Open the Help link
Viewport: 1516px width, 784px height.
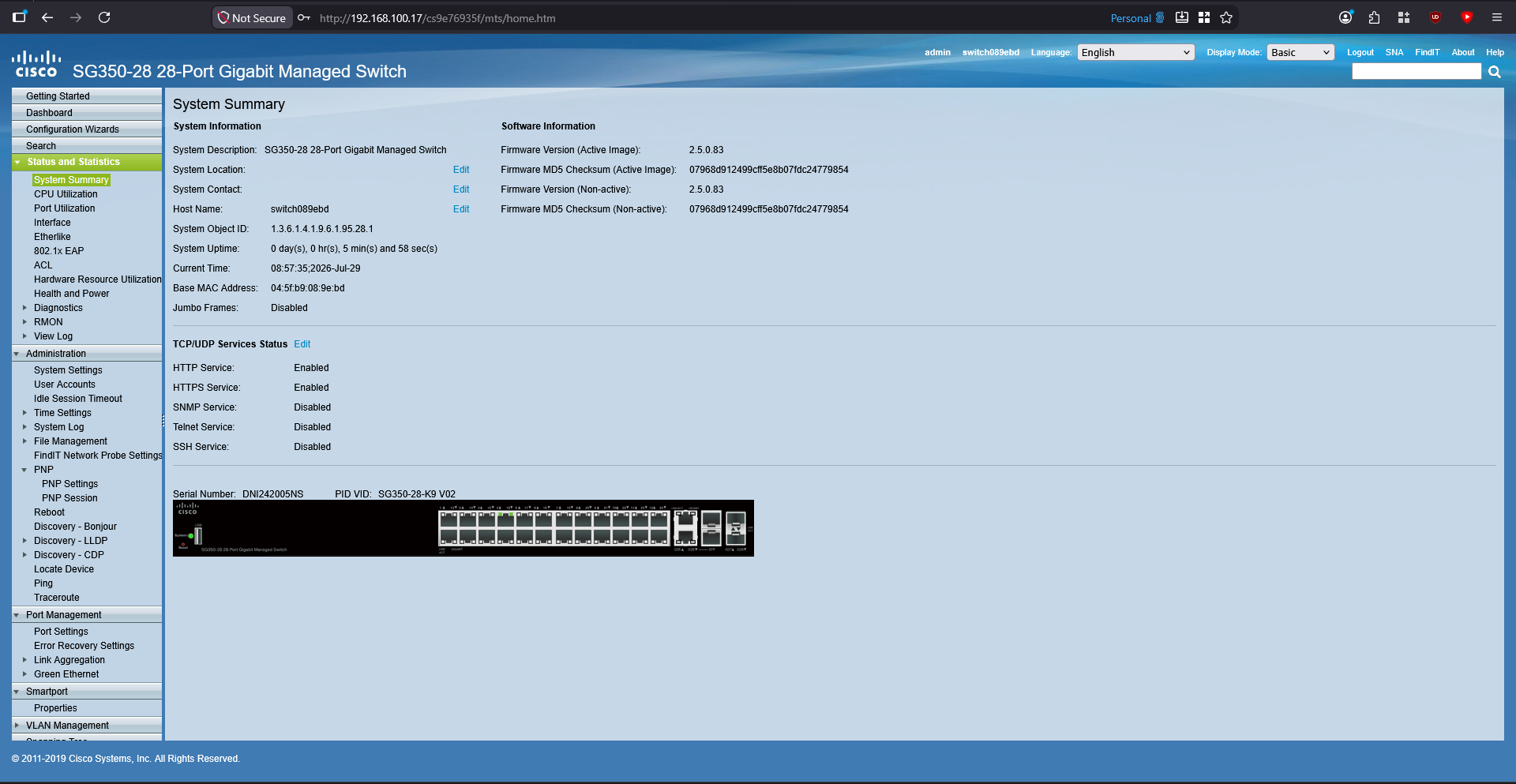[1495, 52]
